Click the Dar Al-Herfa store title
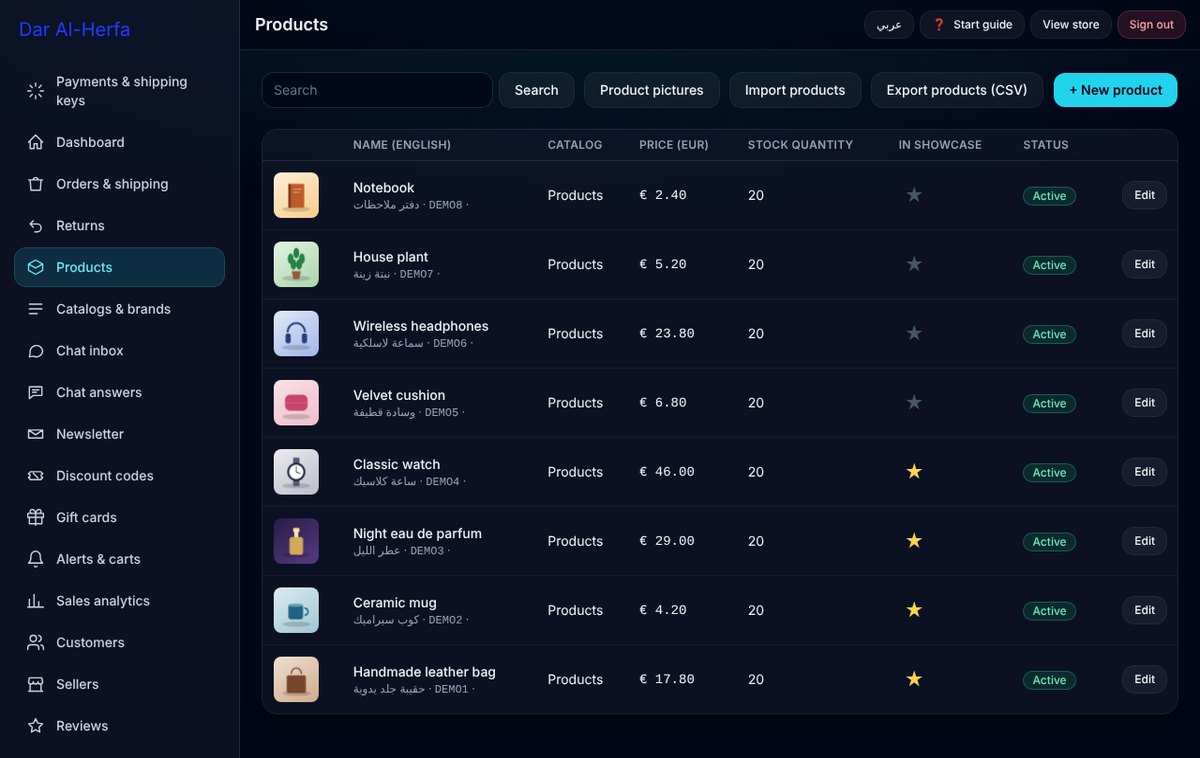1200x758 pixels. click(75, 29)
